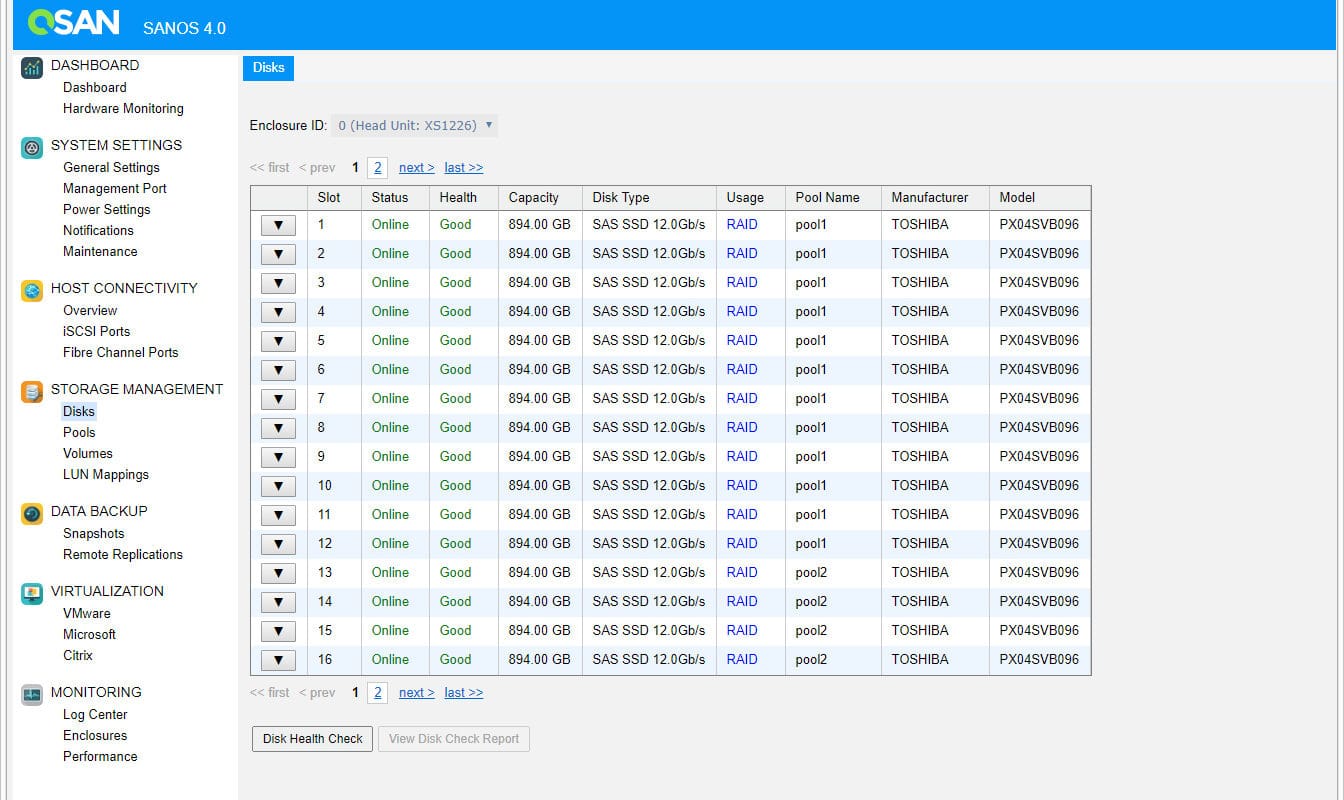This screenshot has height=800, width=1344.
Task: Open the Pools page
Action: pyautogui.click(x=79, y=432)
